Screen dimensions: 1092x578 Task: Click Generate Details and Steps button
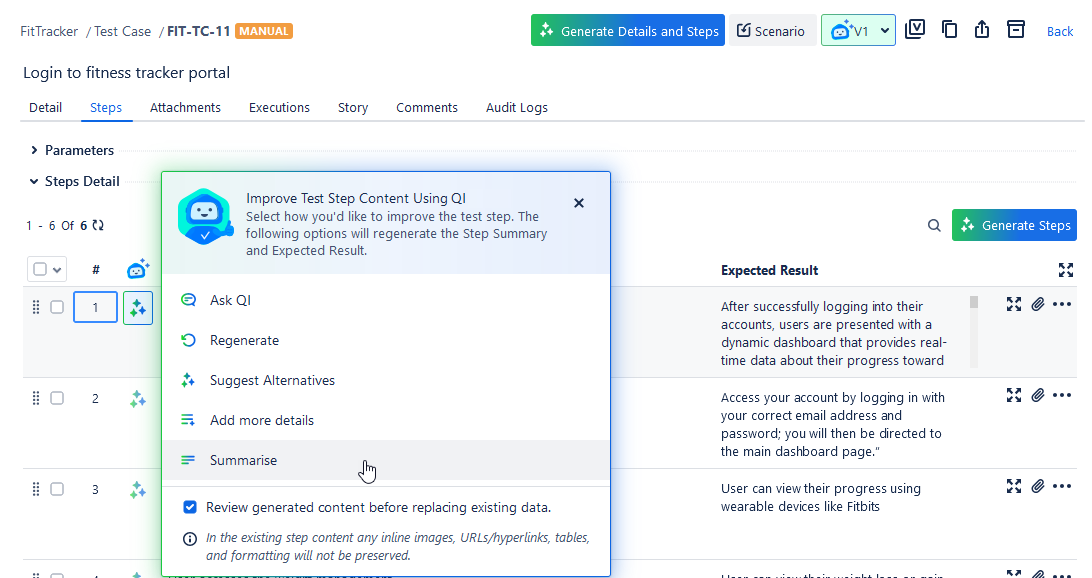point(627,31)
